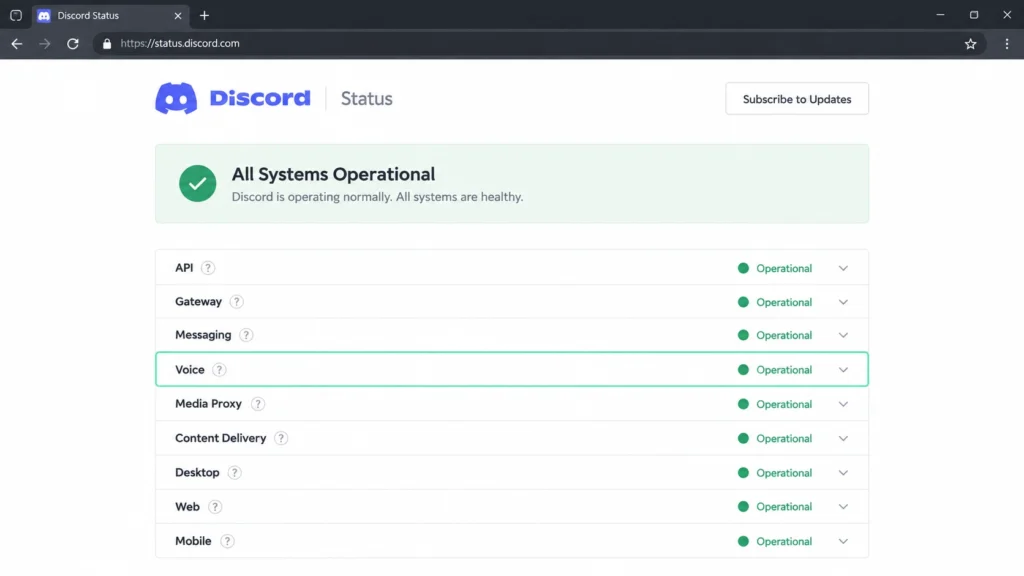Expand the Voice component chevron
1024x576 pixels.
pyautogui.click(x=843, y=370)
